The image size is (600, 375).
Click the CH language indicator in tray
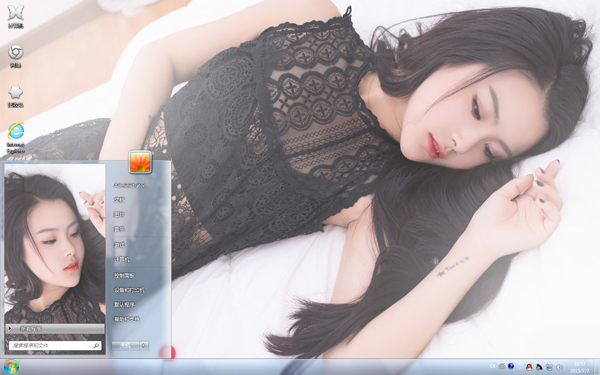pos(492,367)
